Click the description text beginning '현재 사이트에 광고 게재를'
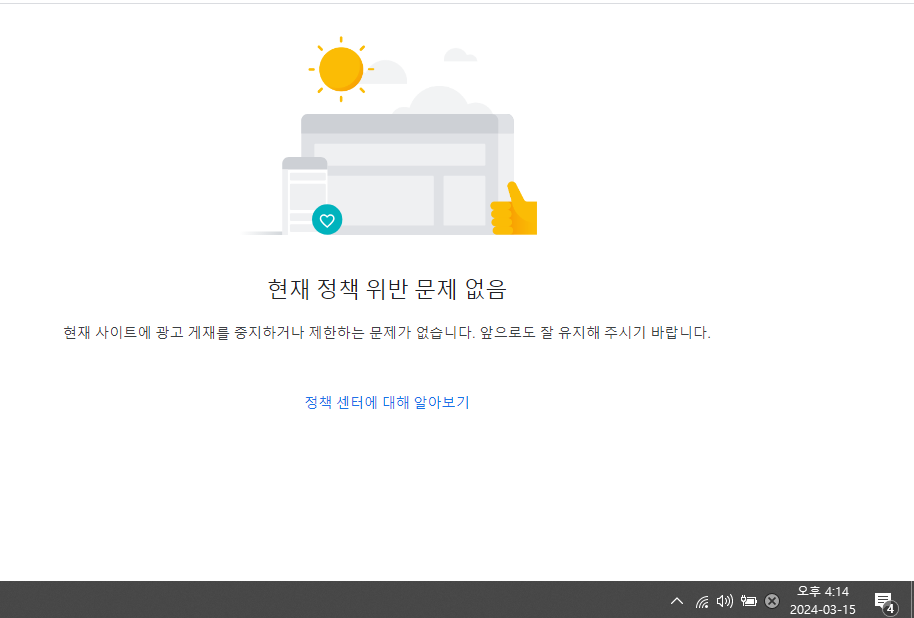914x618 pixels. pos(387,332)
